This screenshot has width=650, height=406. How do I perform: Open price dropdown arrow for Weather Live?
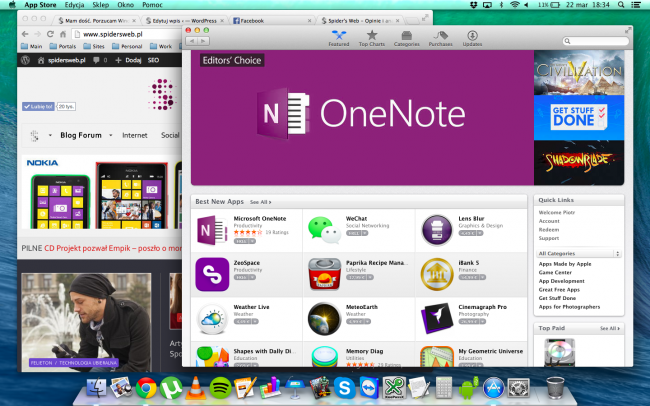255,321
